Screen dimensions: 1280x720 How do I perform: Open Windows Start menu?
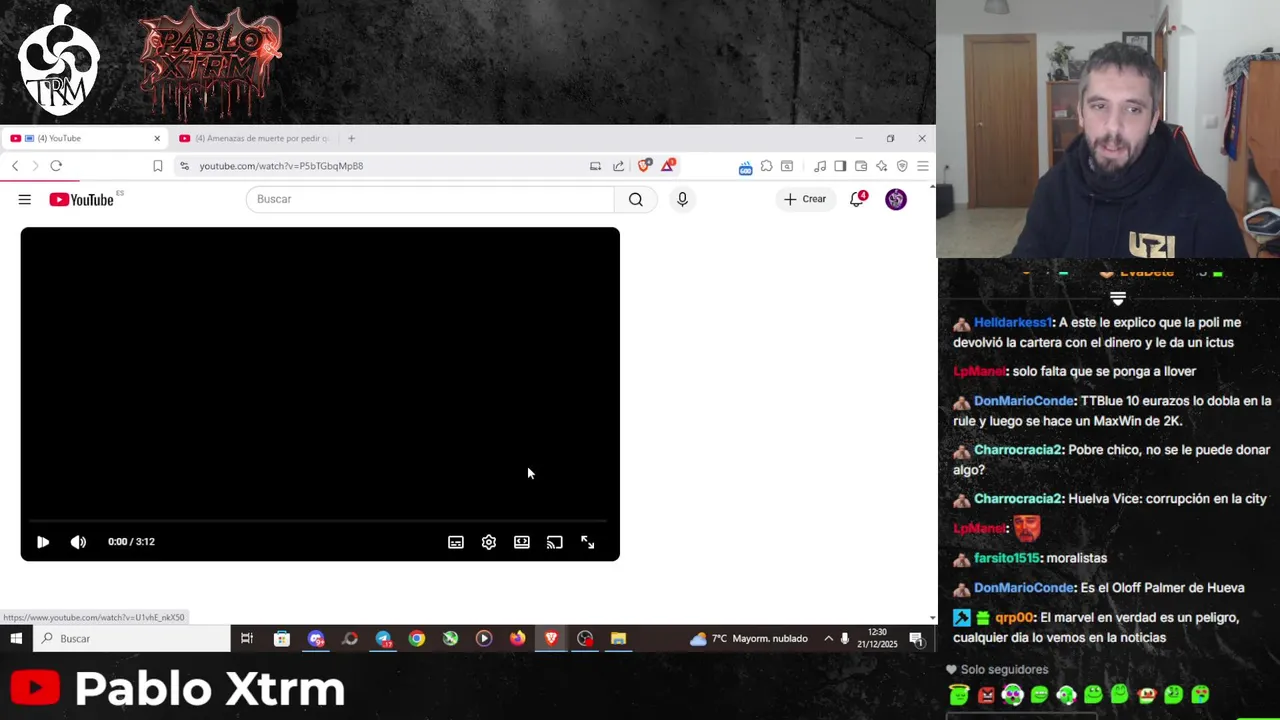[x=16, y=639]
